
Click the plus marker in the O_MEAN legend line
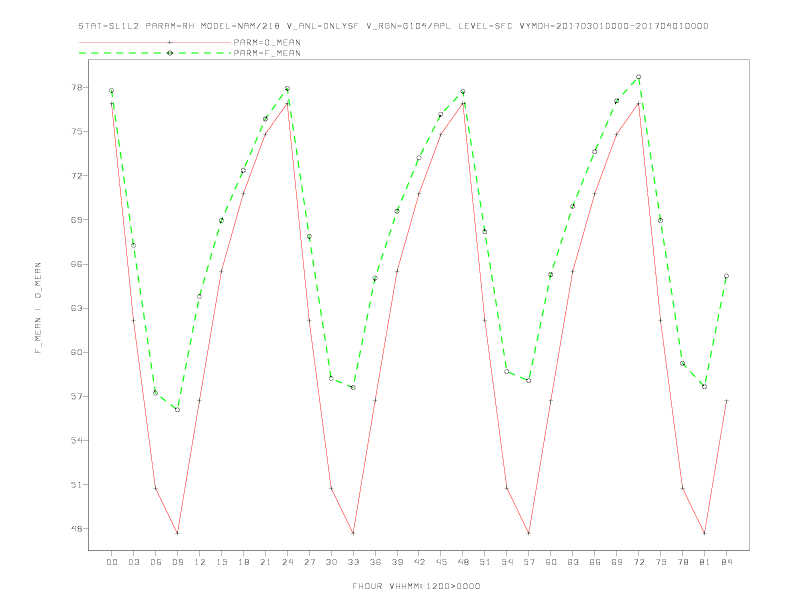click(170, 42)
